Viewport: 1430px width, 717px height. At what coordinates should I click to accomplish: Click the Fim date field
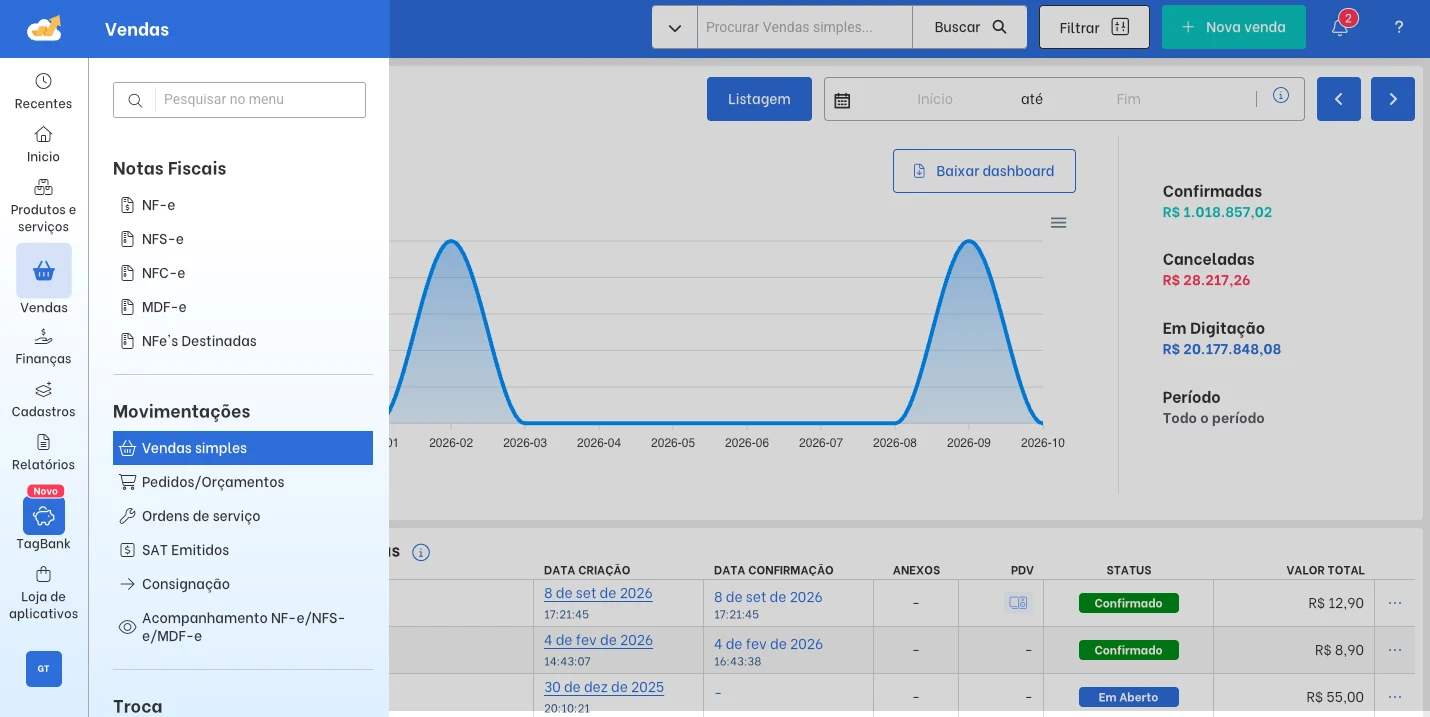coord(1128,99)
